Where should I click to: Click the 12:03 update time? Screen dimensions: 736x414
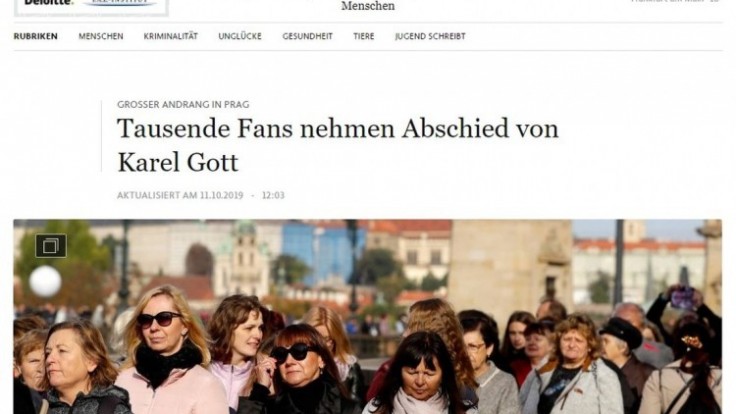(x=273, y=195)
